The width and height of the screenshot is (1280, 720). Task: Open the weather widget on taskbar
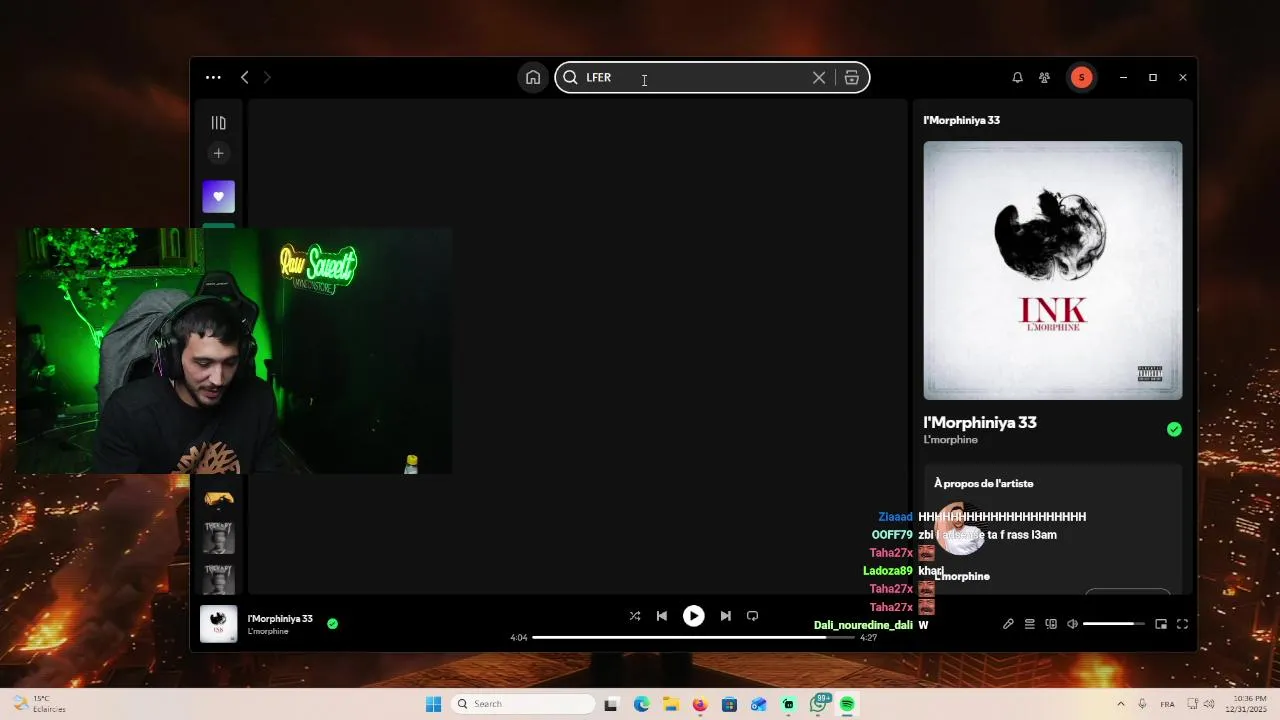click(40, 704)
